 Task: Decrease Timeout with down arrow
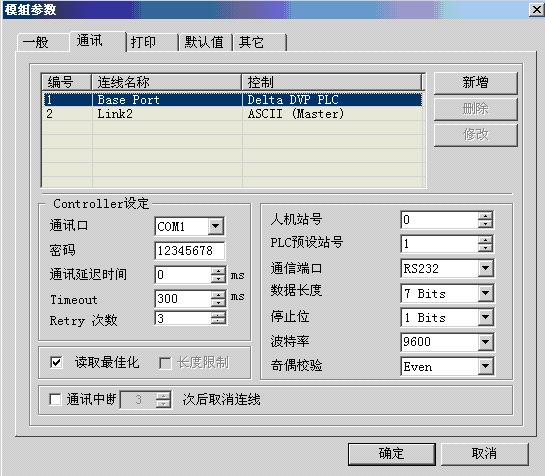click(218, 302)
